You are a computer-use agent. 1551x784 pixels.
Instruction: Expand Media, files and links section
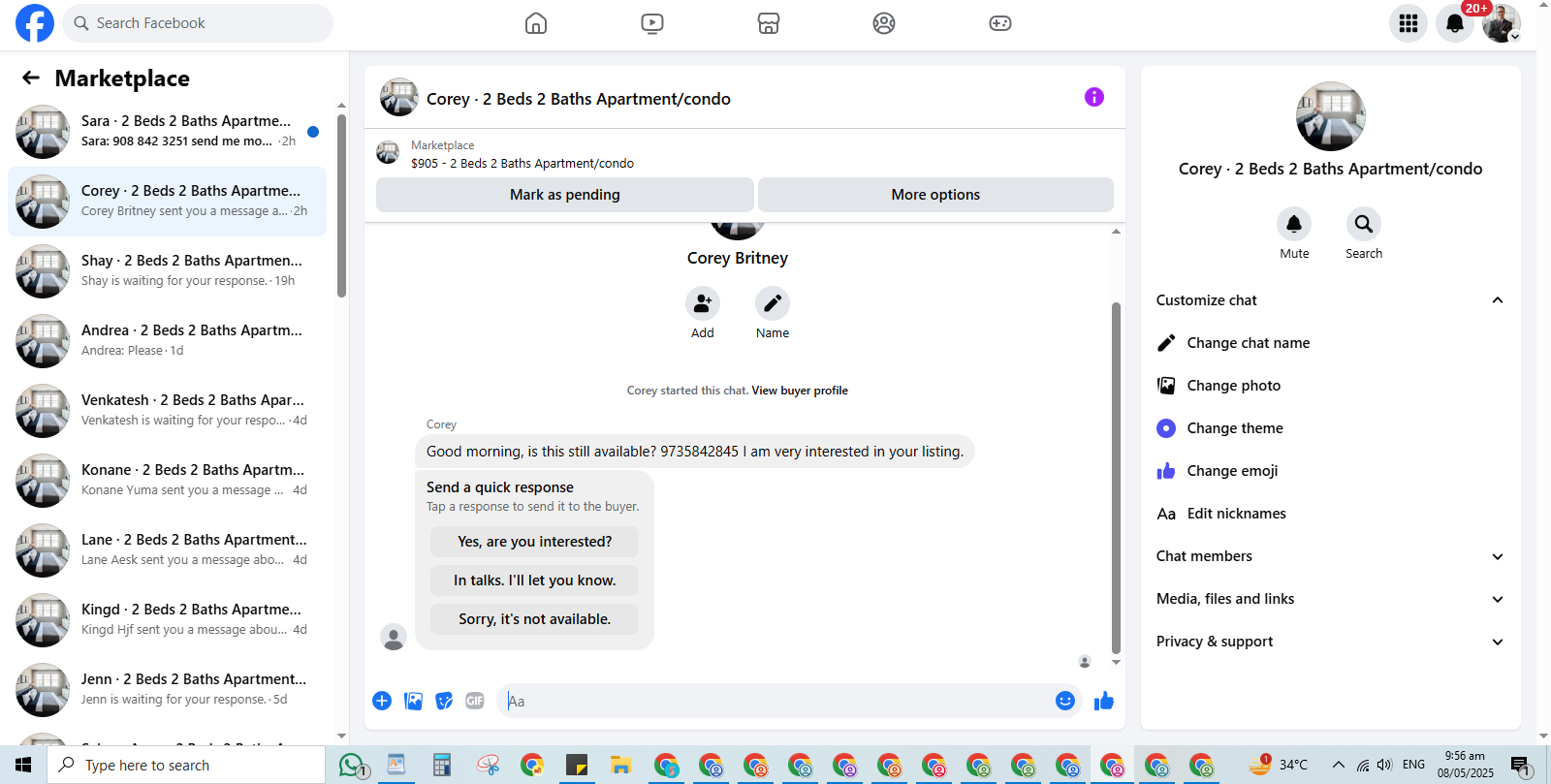(1330, 599)
